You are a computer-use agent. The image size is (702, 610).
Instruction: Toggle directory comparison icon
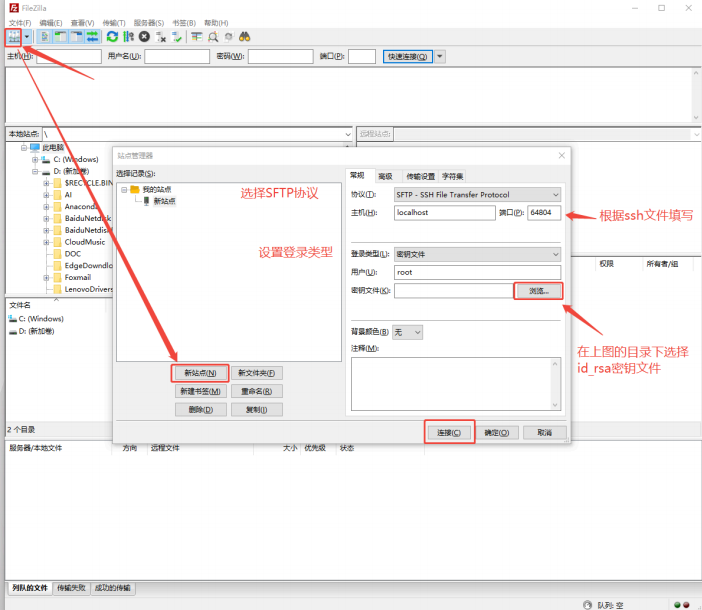pos(213,37)
